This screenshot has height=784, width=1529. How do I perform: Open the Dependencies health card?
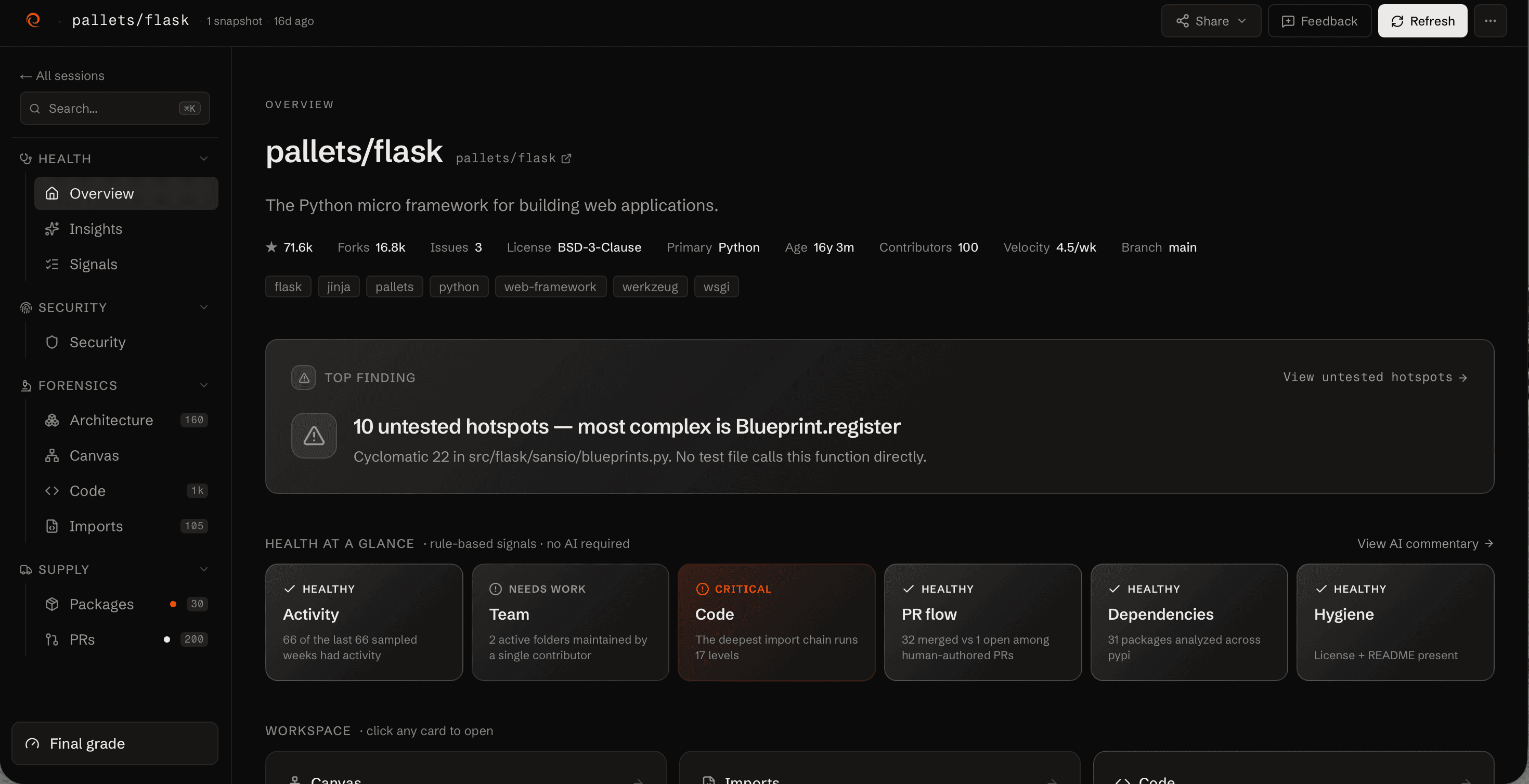[x=1189, y=622]
